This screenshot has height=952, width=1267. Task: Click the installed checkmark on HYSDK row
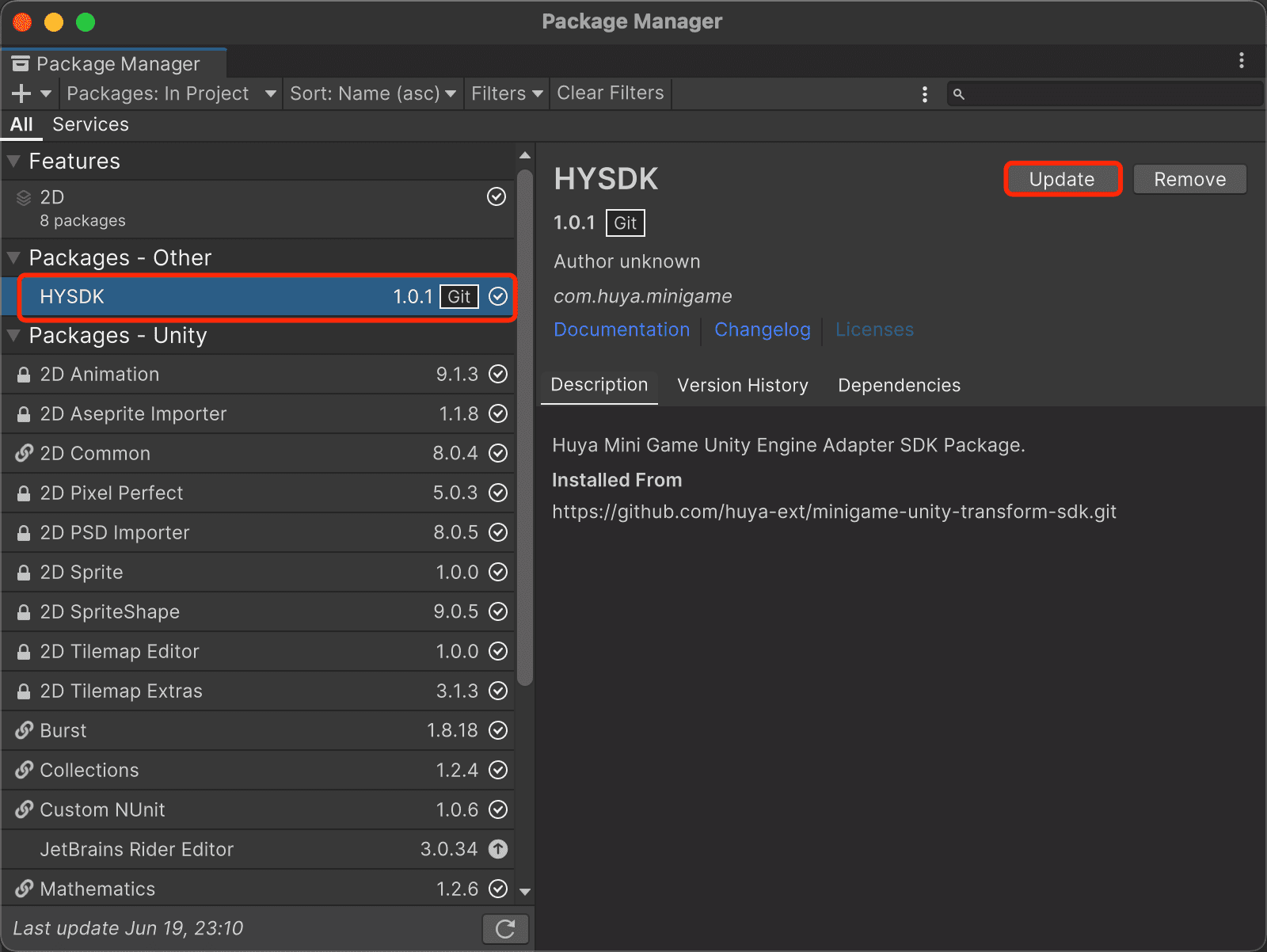(x=497, y=296)
